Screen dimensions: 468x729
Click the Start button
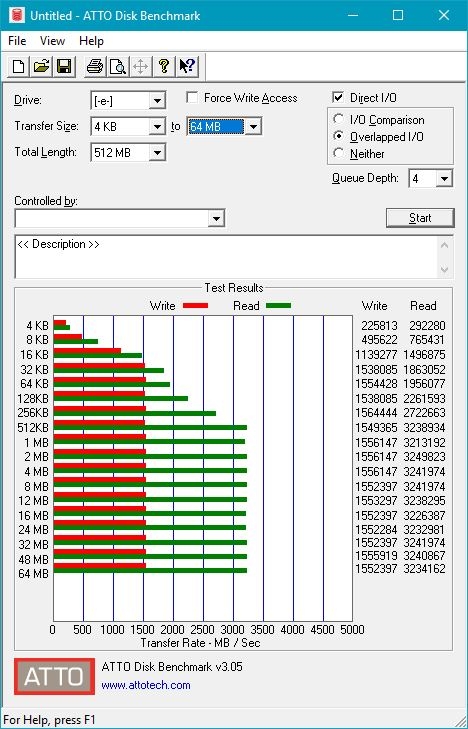(420, 218)
